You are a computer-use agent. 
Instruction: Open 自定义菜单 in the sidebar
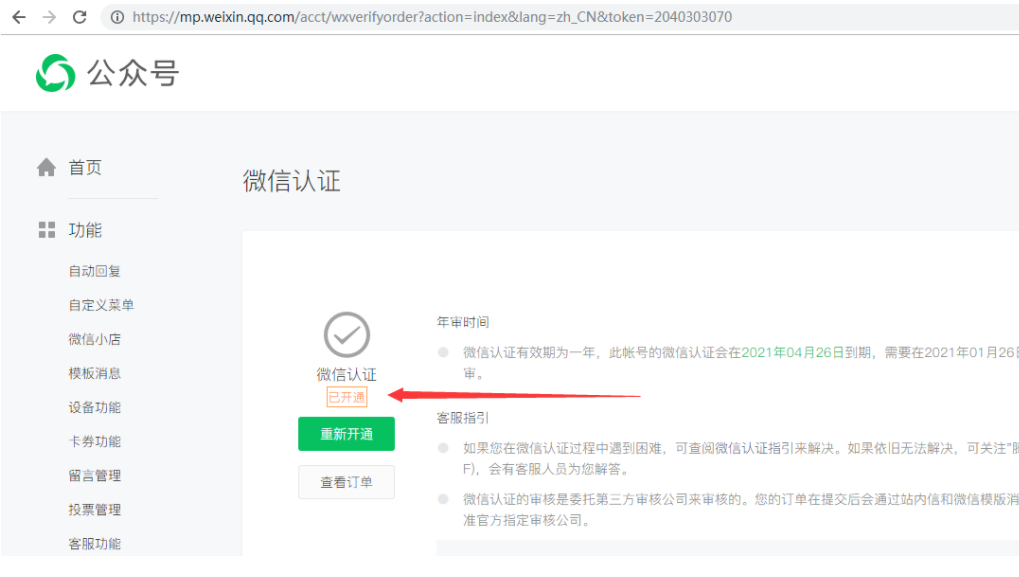(x=101, y=305)
